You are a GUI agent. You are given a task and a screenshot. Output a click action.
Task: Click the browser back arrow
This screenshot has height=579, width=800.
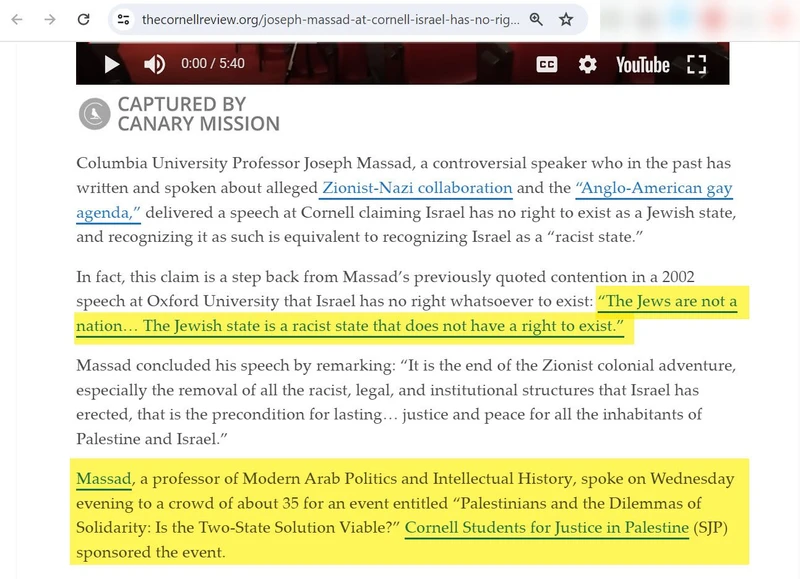click(x=17, y=19)
